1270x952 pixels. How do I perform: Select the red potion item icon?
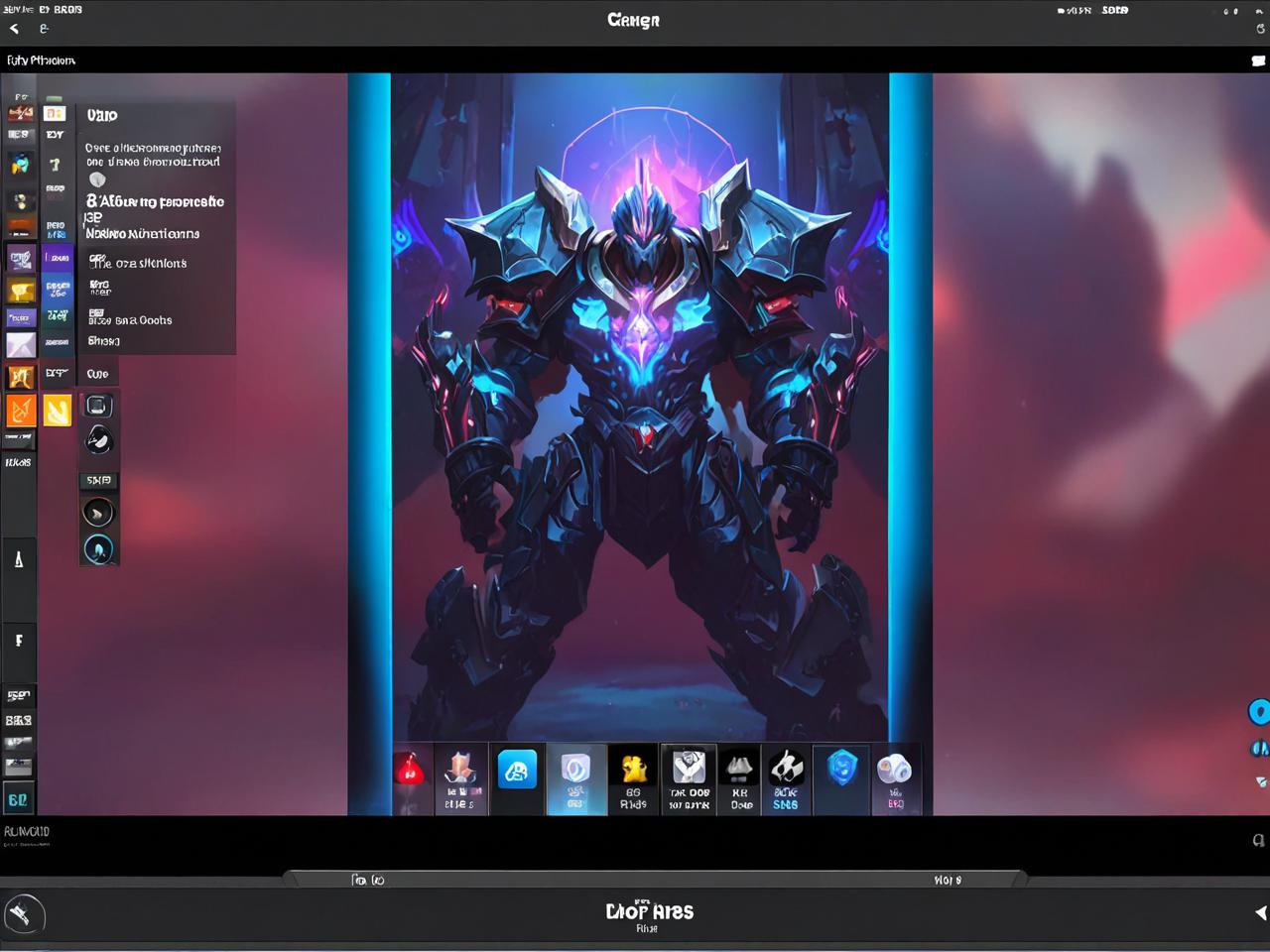[x=410, y=770]
